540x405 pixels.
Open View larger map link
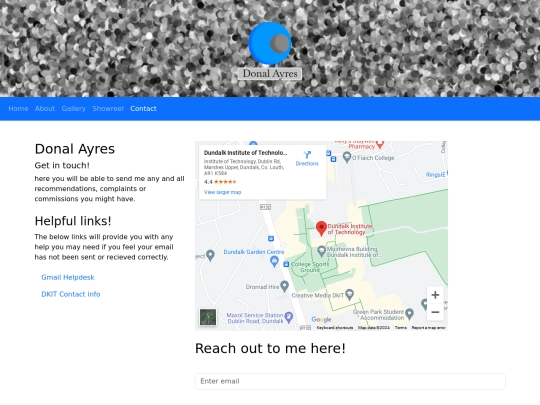point(222,192)
